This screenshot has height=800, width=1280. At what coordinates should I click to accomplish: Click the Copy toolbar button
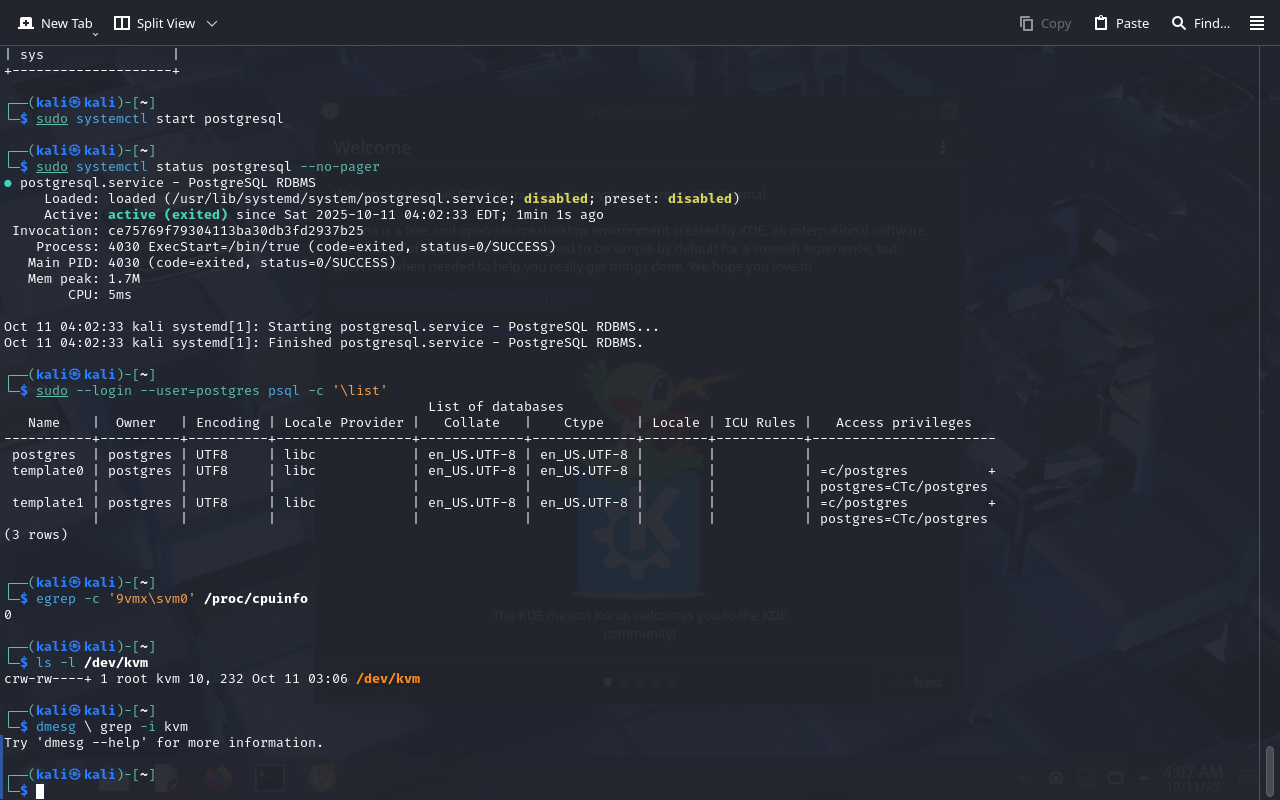[1045, 23]
